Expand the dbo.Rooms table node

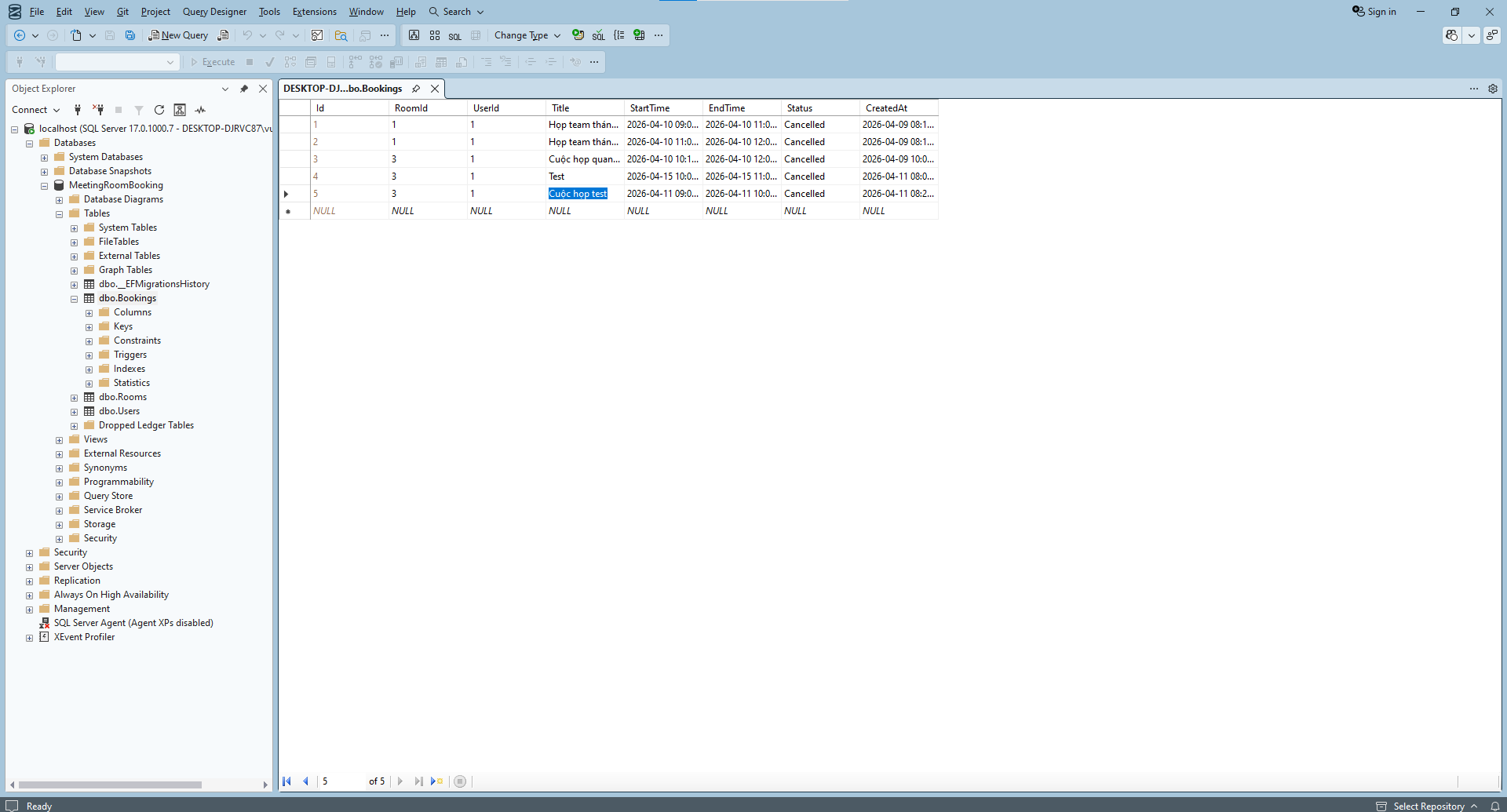[x=75, y=398]
